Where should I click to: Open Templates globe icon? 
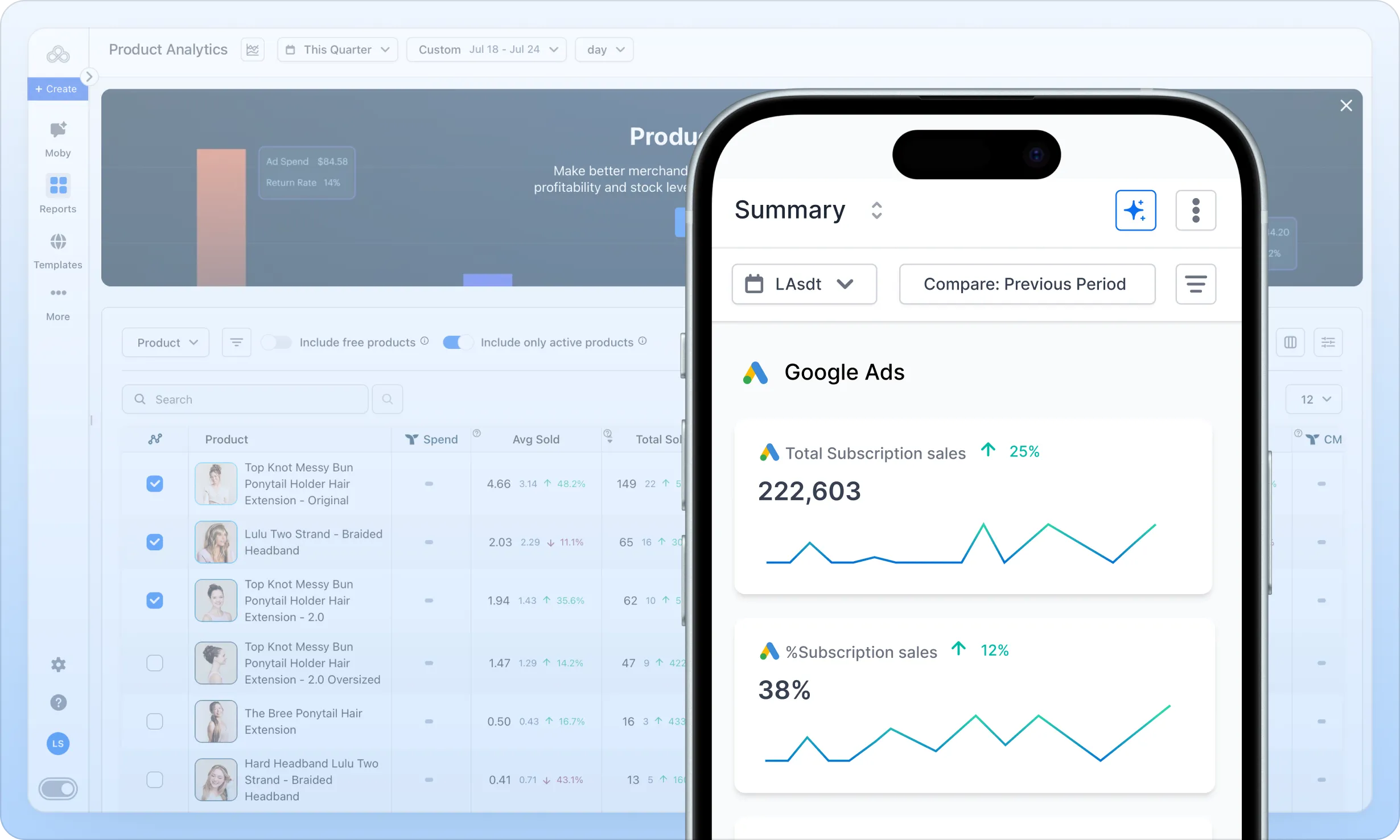point(58,242)
